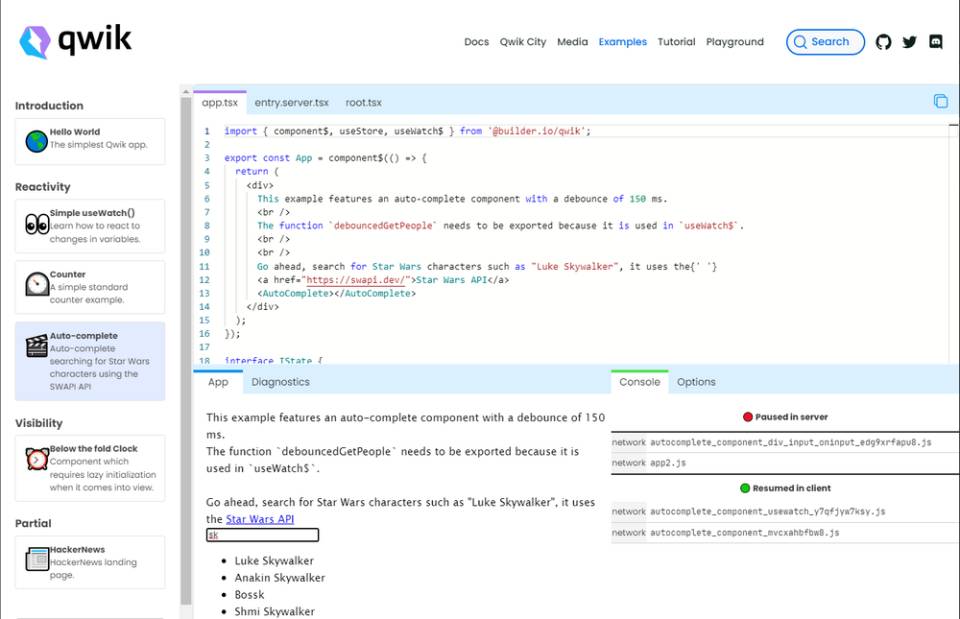Click the Paused in server label
Viewport: 960px width, 619px height.
pyautogui.click(x=791, y=417)
